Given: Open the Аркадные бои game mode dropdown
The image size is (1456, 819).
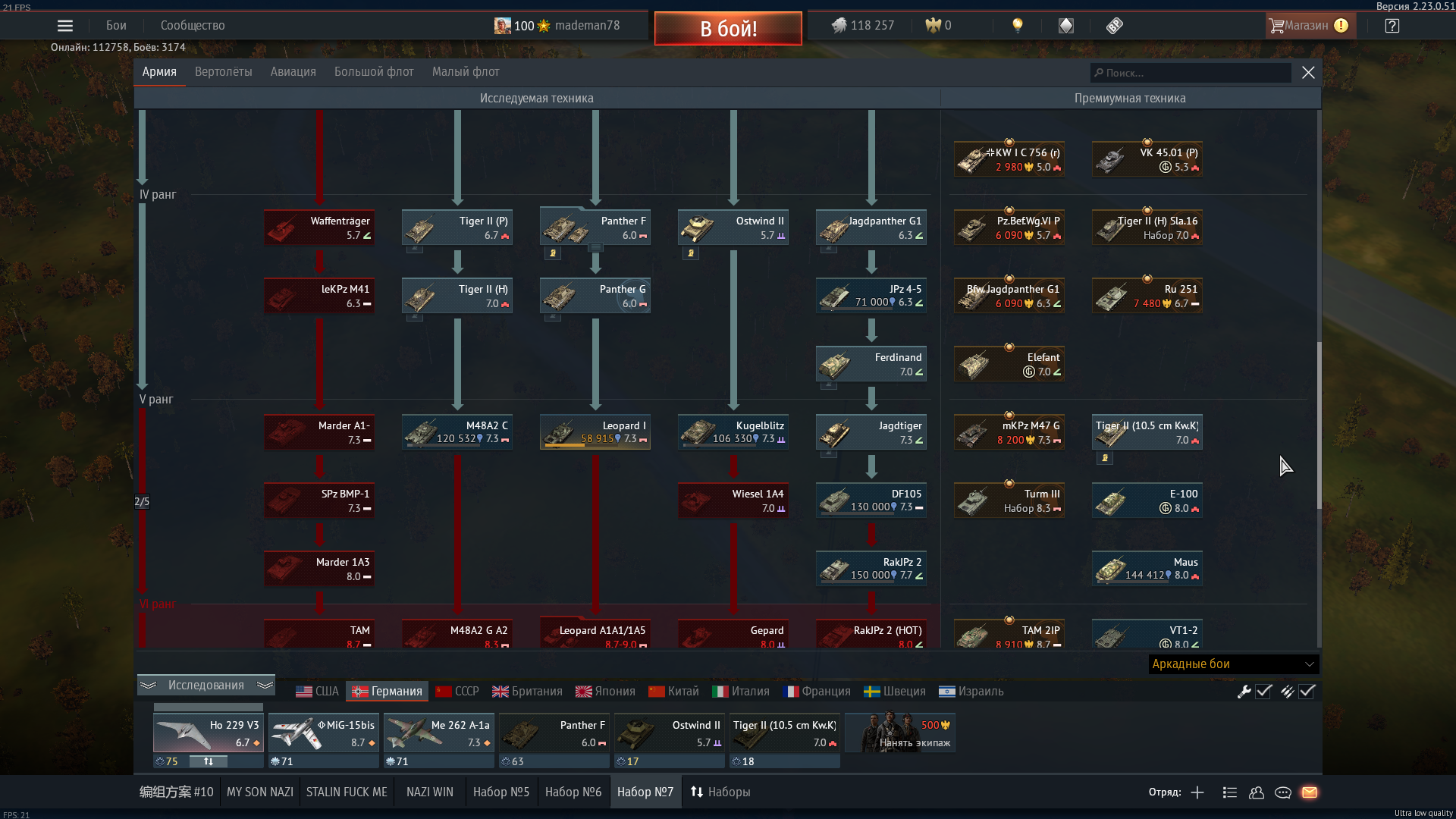Looking at the screenshot, I should click(1234, 664).
